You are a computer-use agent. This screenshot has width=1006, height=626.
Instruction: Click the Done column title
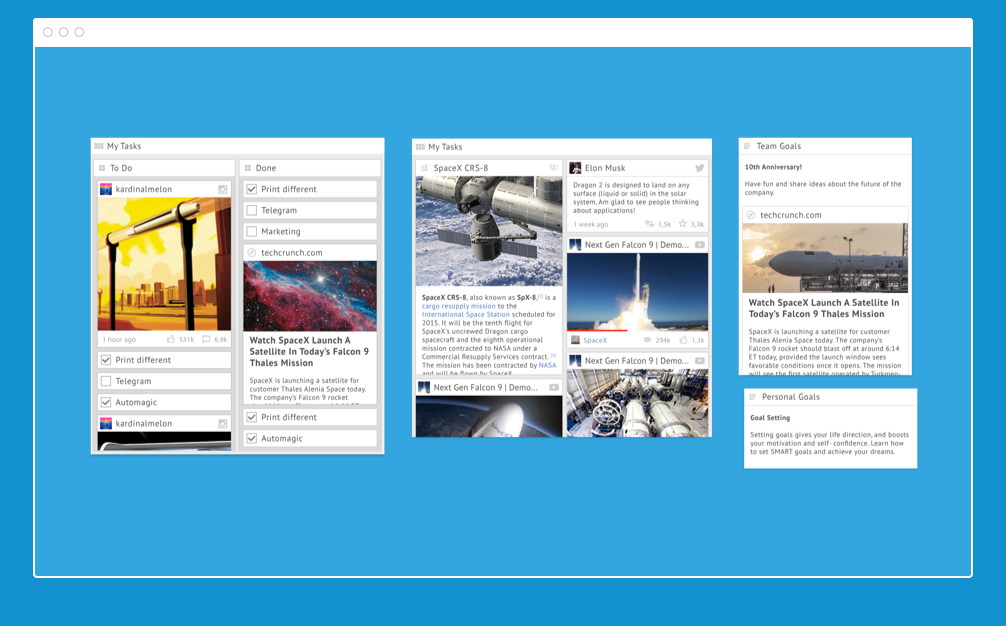point(266,168)
